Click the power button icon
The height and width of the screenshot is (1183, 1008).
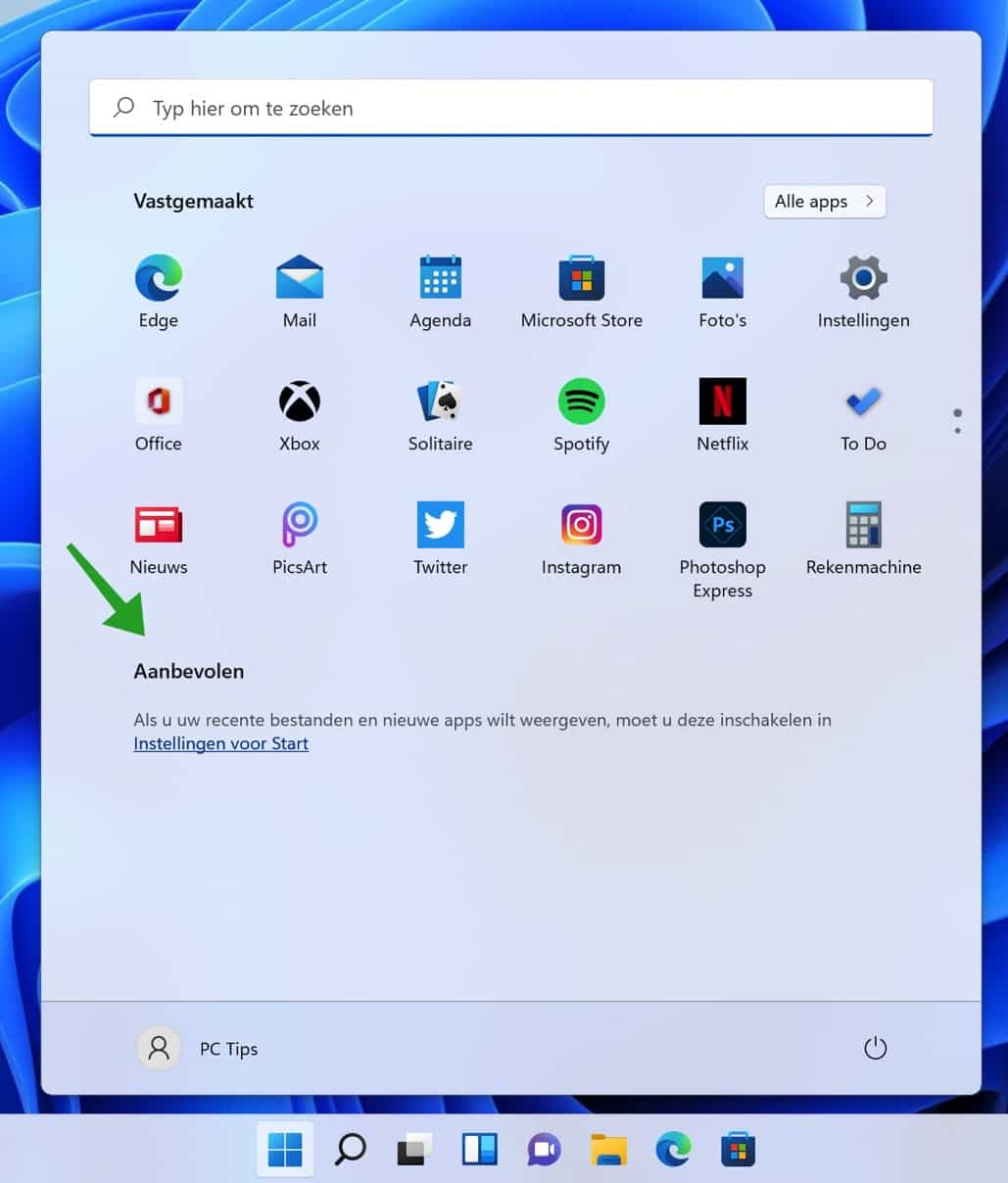click(x=876, y=1049)
